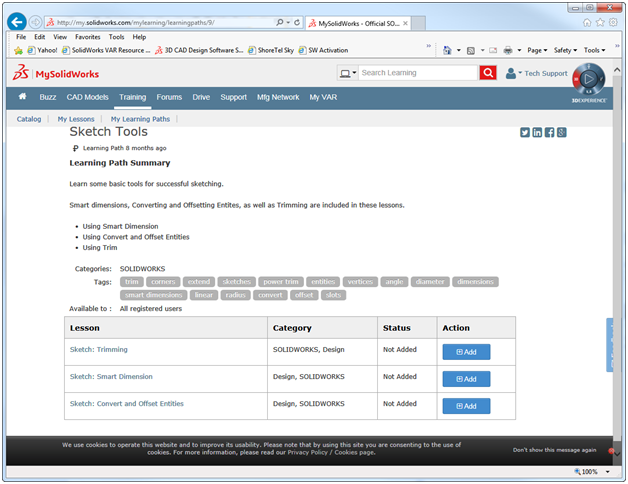
Task: Open the File menu
Action: point(21,37)
